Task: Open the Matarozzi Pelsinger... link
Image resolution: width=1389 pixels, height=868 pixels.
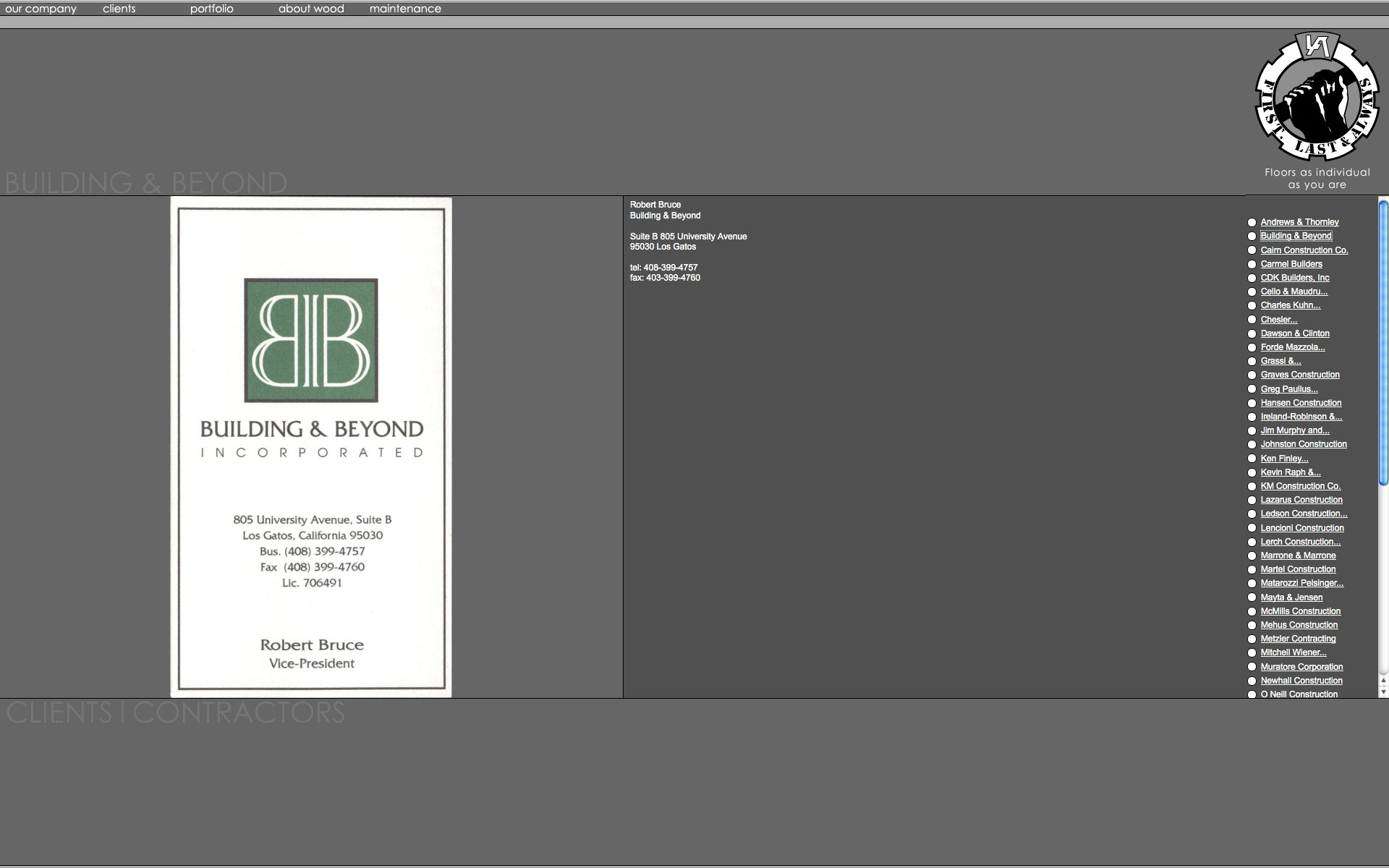Action: point(1302,583)
